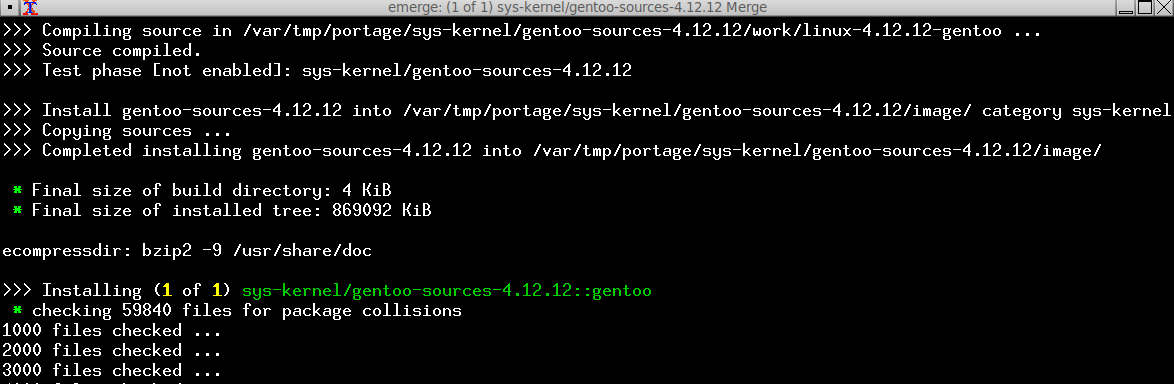This screenshot has height=384, width=1174.
Task: Click the '3000 files checked ...' line
Action: click(112, 371)
